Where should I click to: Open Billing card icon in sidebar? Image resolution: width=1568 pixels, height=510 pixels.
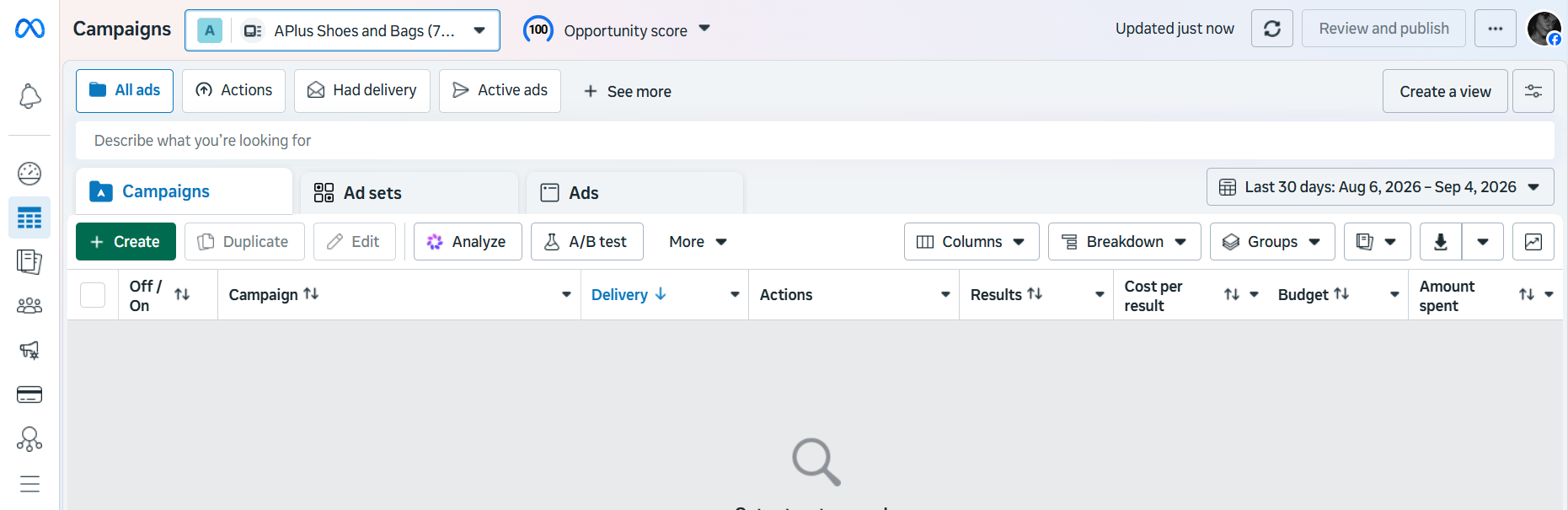(x=29, y=395)
